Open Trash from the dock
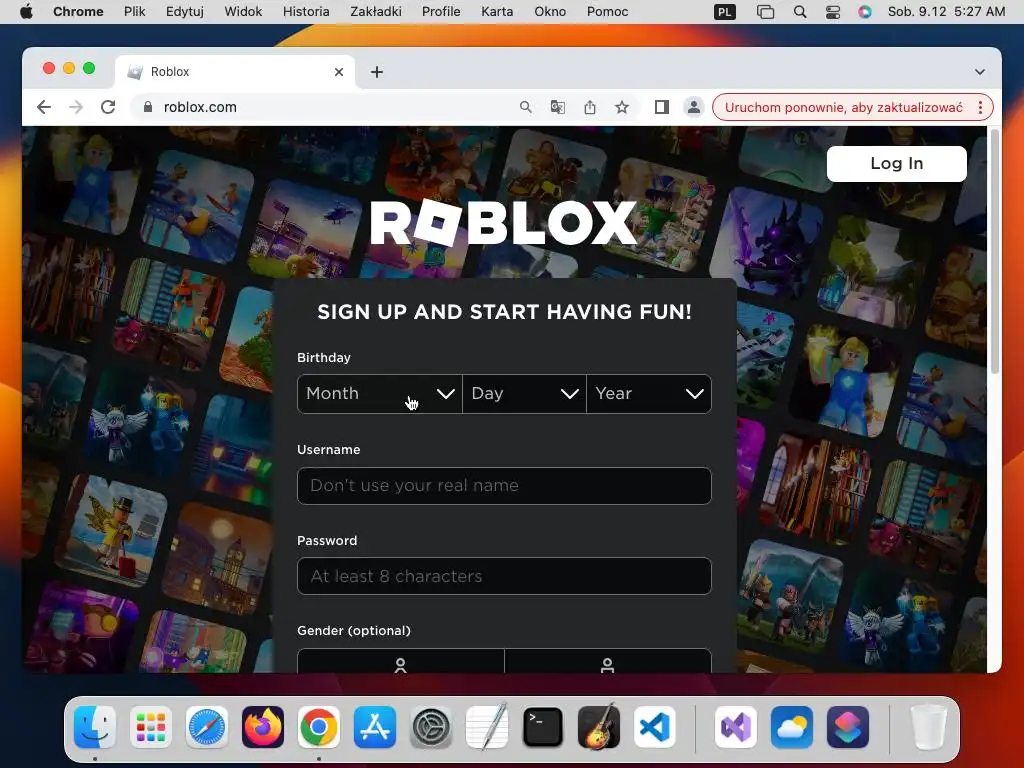Screen dimensions: 1024x768 pos(929,727)
